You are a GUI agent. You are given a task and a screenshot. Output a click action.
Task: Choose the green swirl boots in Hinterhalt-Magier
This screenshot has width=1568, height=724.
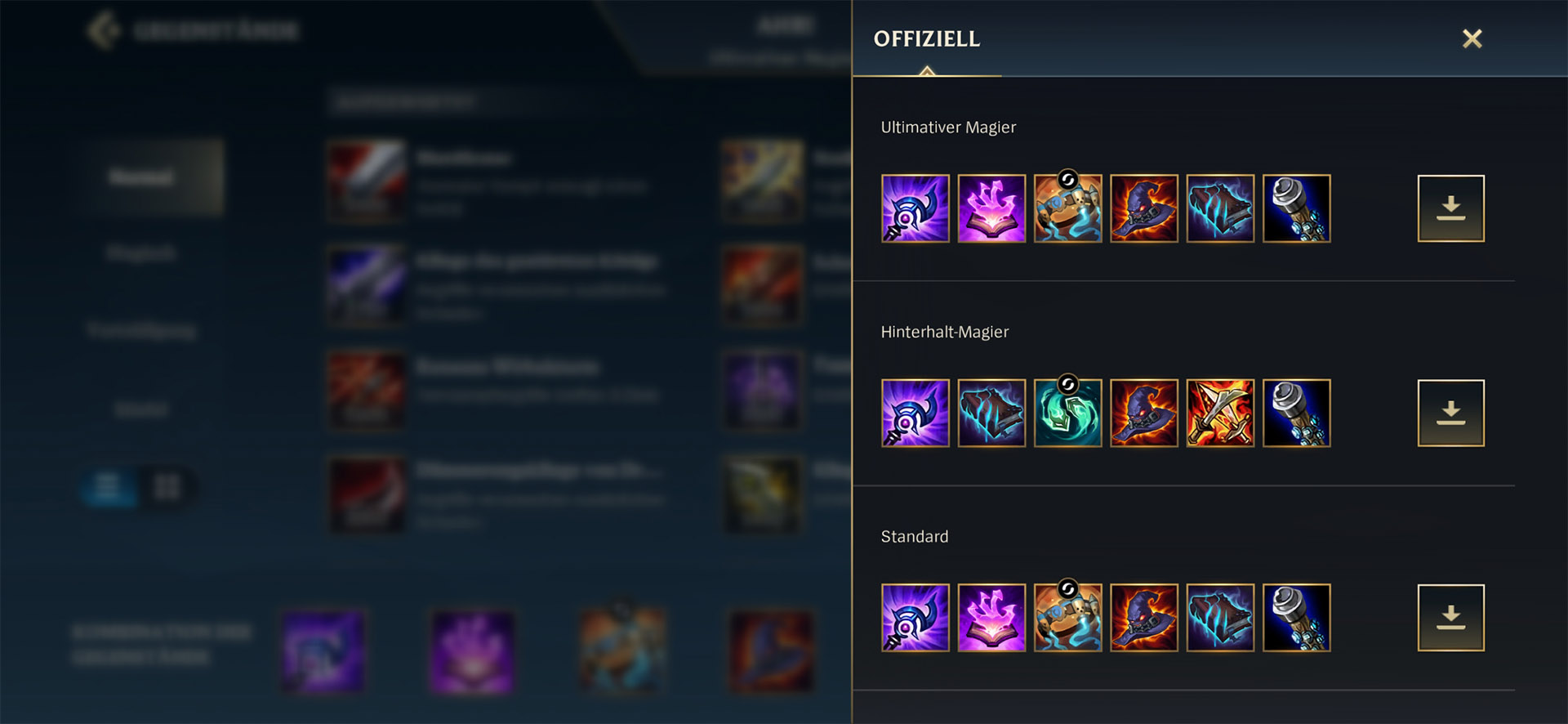pyautogui.click(x=1067, y=413)
